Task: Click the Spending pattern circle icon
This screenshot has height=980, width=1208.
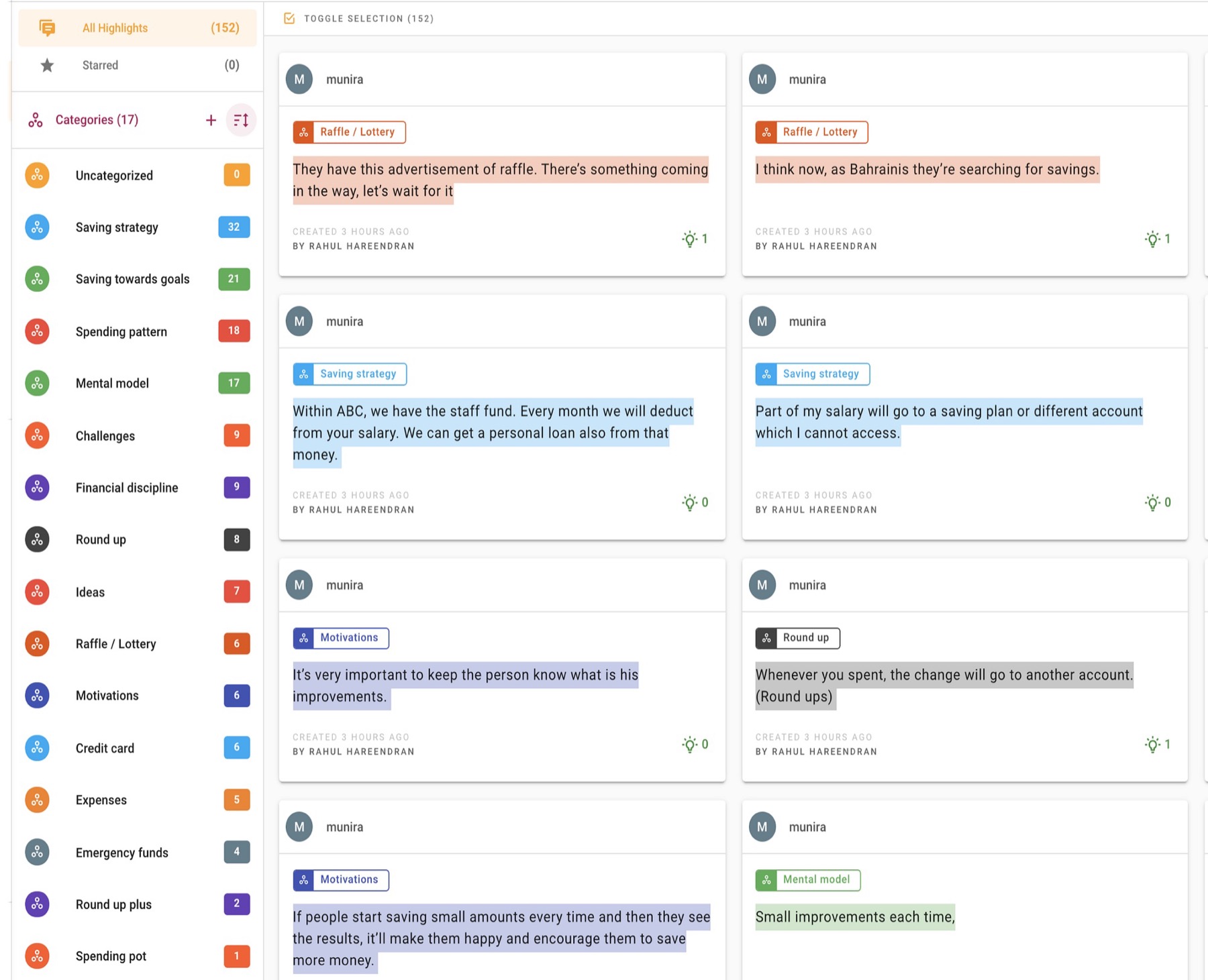Action: [x=37, y=331]
